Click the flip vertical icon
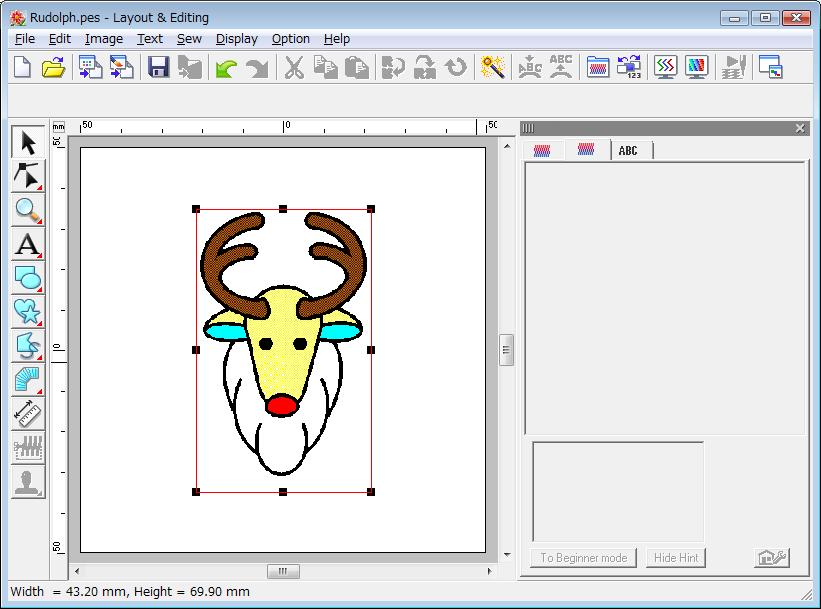 [x=425, y=68]
